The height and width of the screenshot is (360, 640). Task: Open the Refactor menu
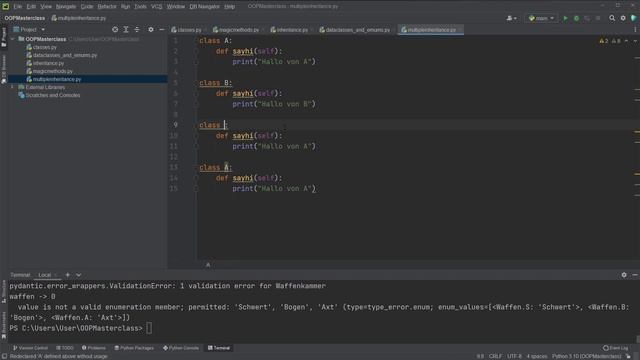pos(107,7)
